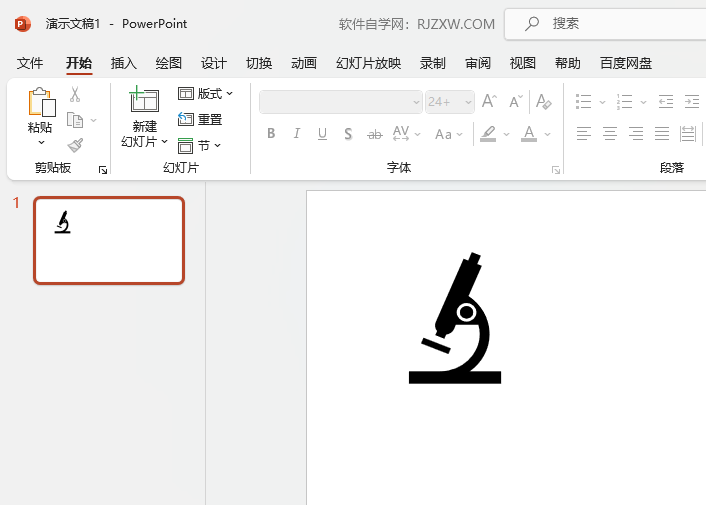Click the Copy icon
Screen dimensions: 706x505
point(75,120)
